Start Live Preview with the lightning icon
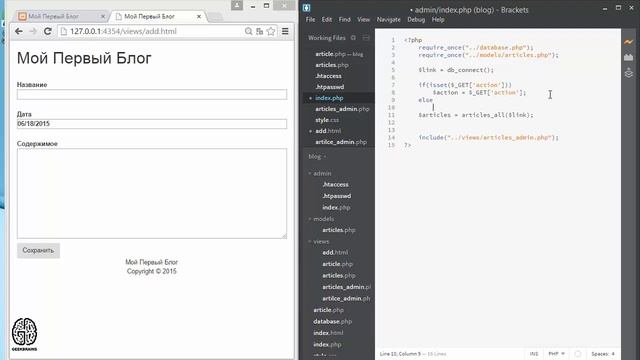 [x=629, y=42]
